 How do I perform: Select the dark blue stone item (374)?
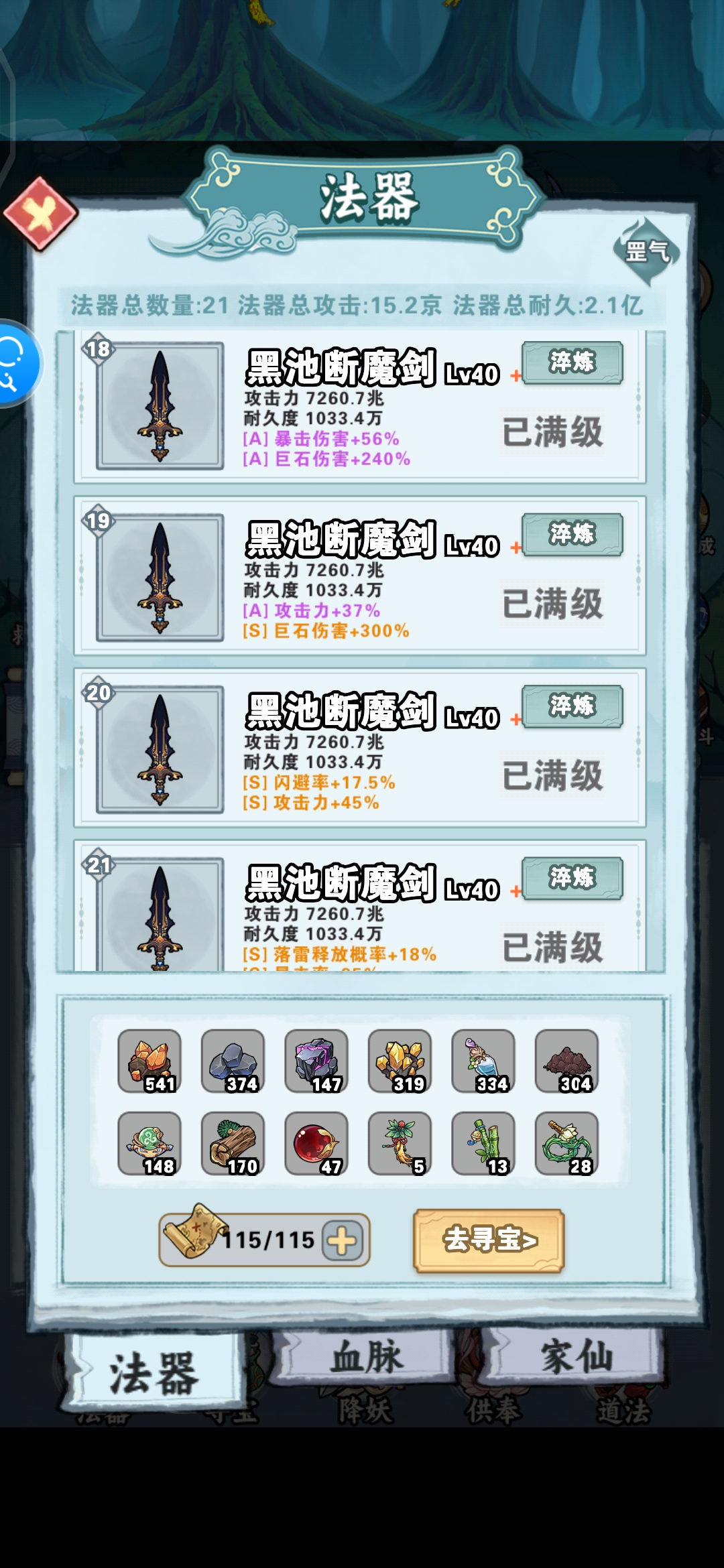(x=233, y=1061)
